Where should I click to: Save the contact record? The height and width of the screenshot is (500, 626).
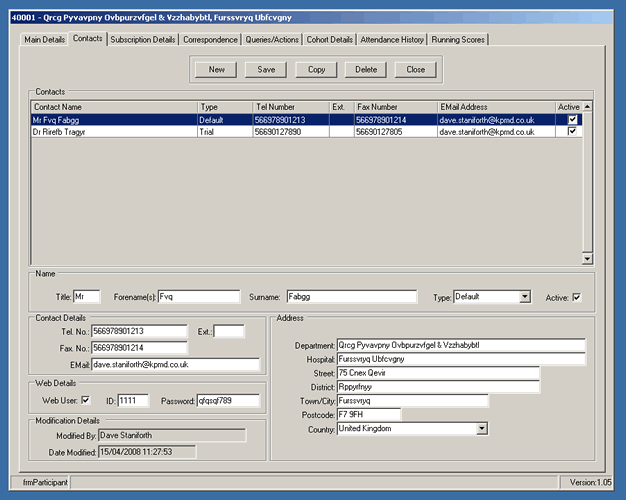(x=266, y=69)
